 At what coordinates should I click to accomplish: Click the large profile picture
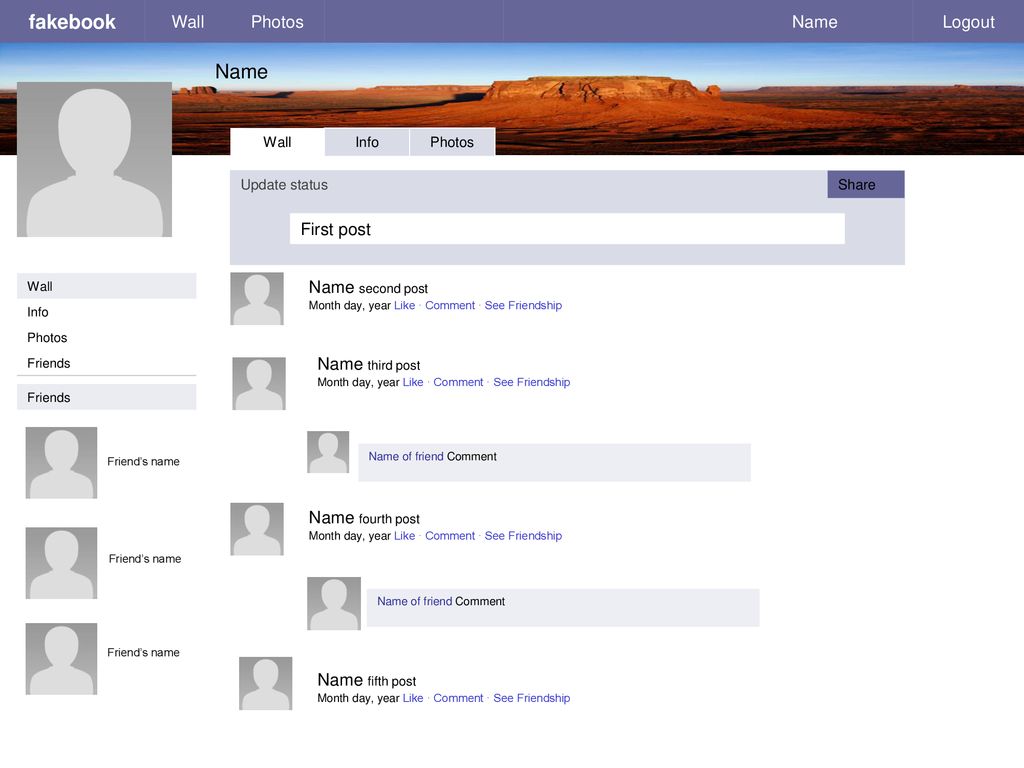point(95,159)
